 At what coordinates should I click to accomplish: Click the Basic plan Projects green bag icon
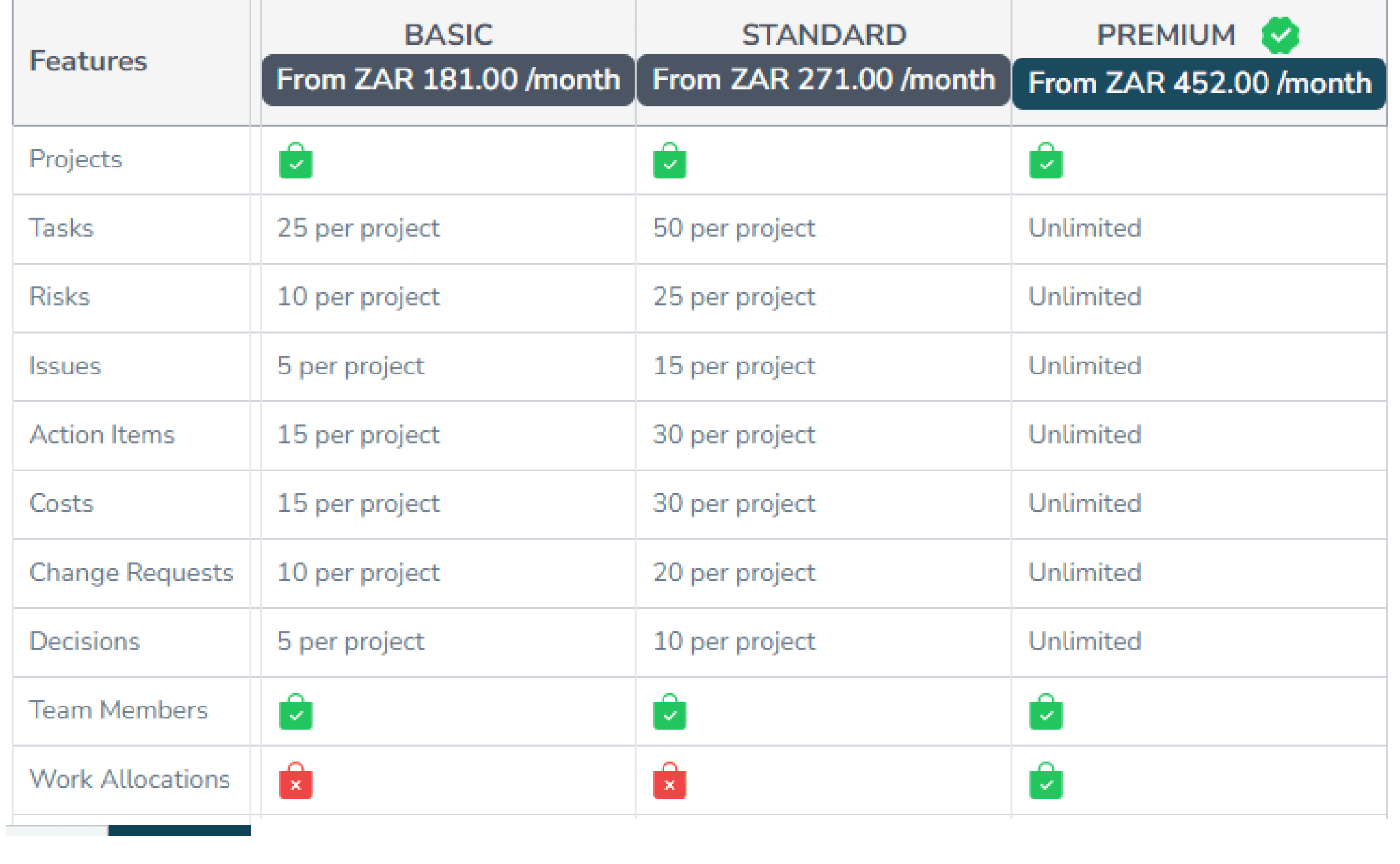295,161
